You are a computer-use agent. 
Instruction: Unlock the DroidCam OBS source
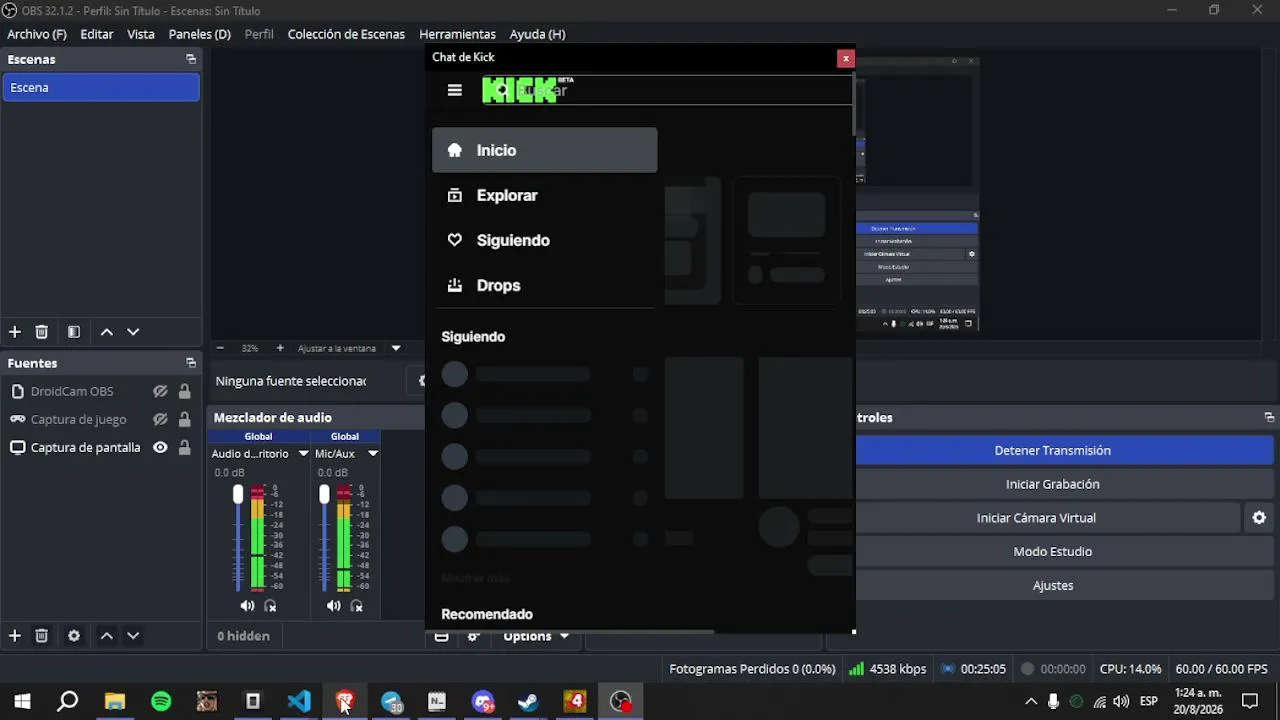pyautogui.click(x=184, y=392)
